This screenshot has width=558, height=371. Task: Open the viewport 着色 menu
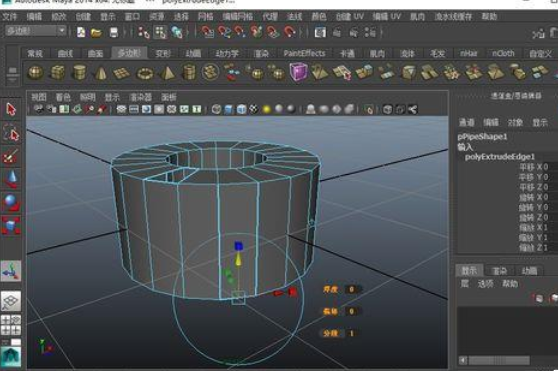coord(63,97)
